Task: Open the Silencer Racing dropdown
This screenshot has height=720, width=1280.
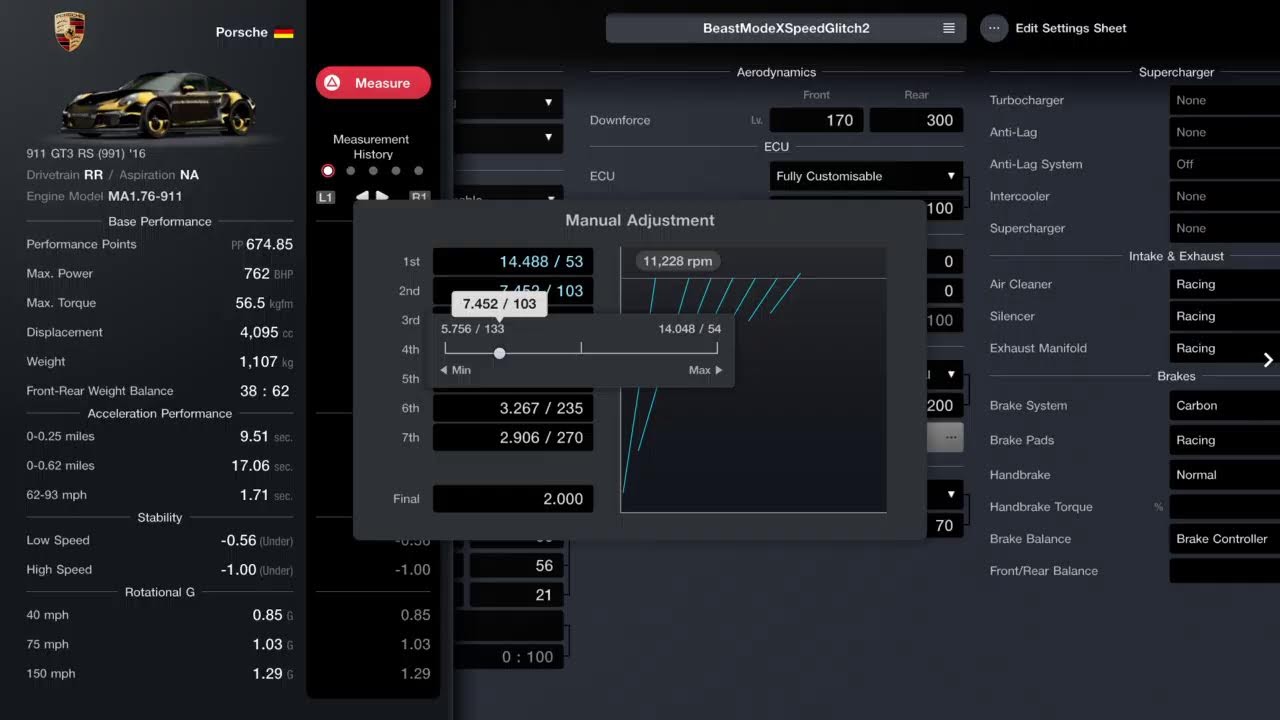Action: click(1224, 316)
